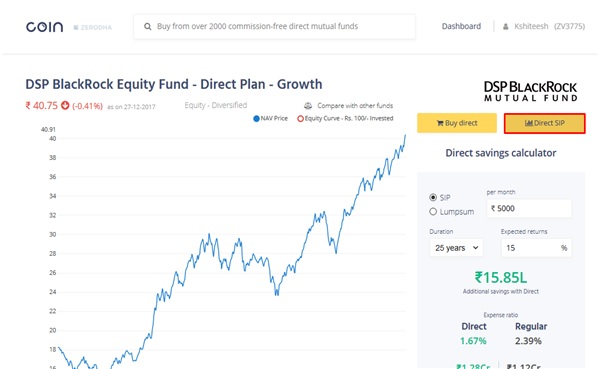Click the Zerodha logo in header

click(x=93, y=27)
